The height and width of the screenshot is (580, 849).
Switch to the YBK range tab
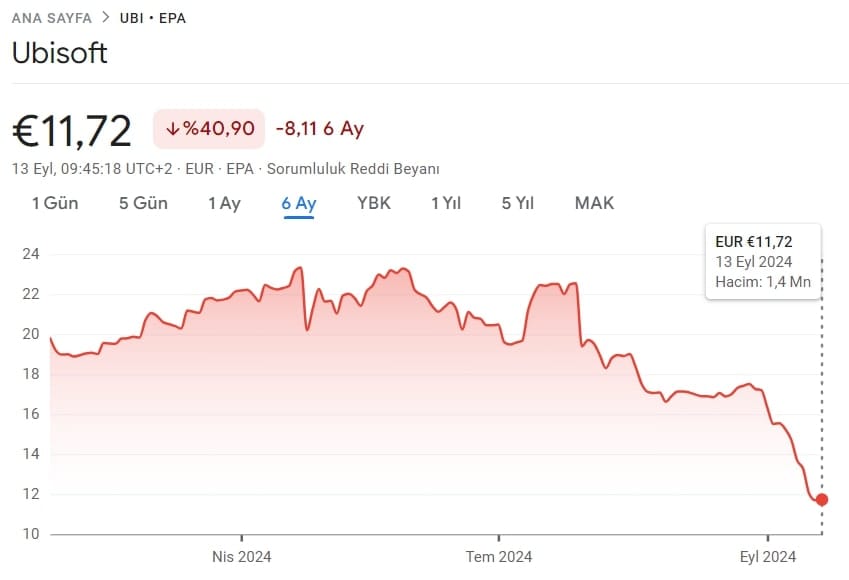[374, 203]
